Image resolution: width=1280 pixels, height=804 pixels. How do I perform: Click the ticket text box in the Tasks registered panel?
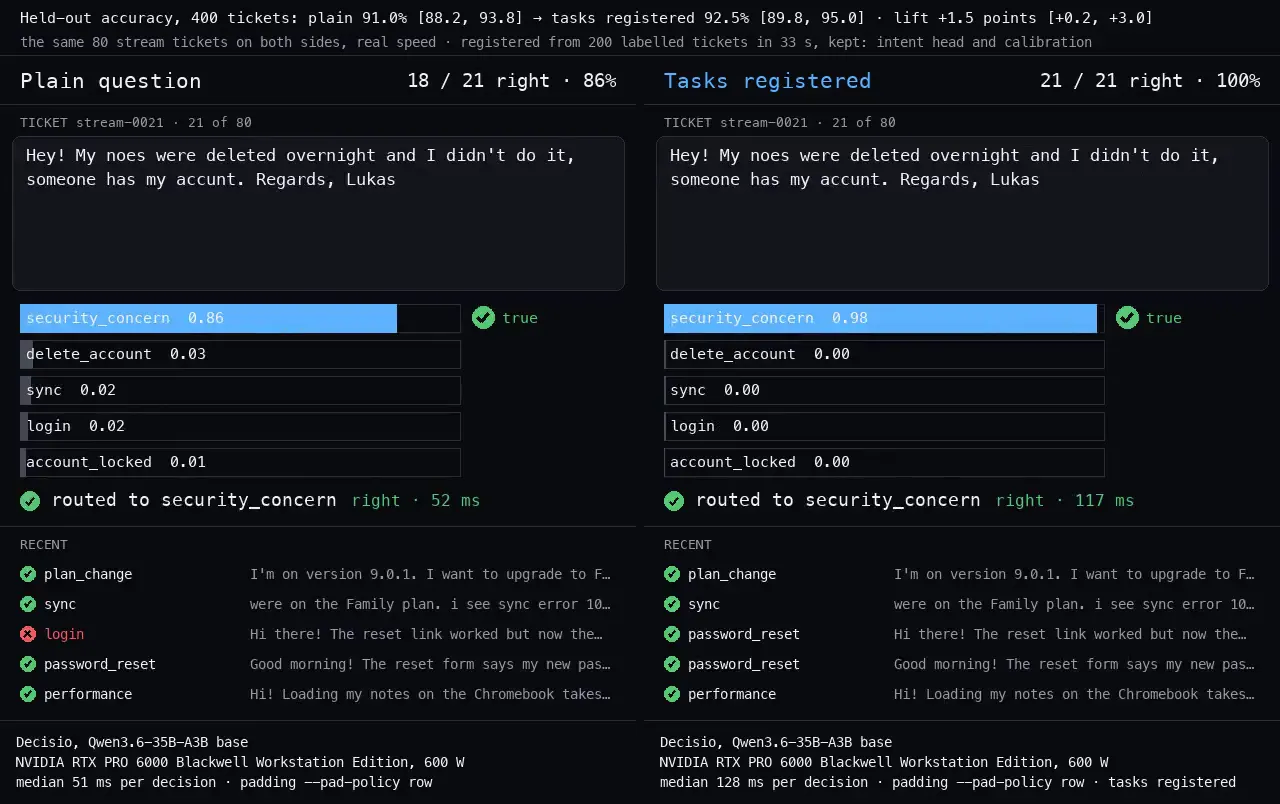tap(962, 214)
